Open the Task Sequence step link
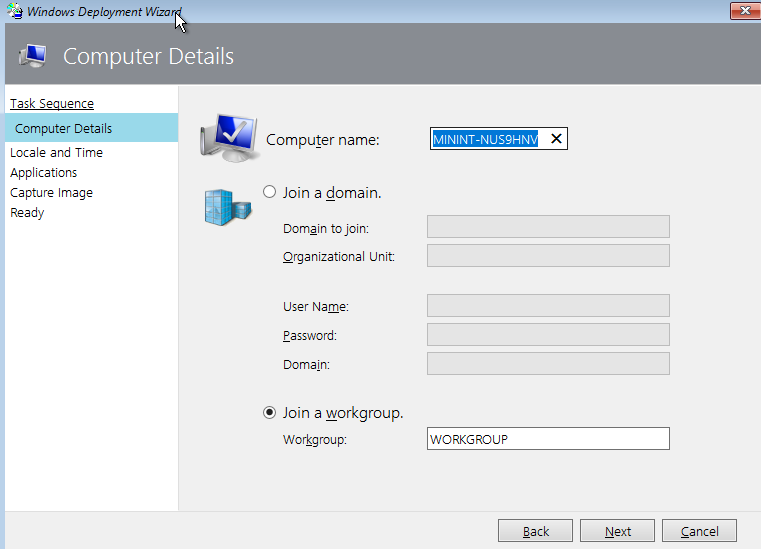Viewport: 761px width, 549px height. click(x=52, y=104)
